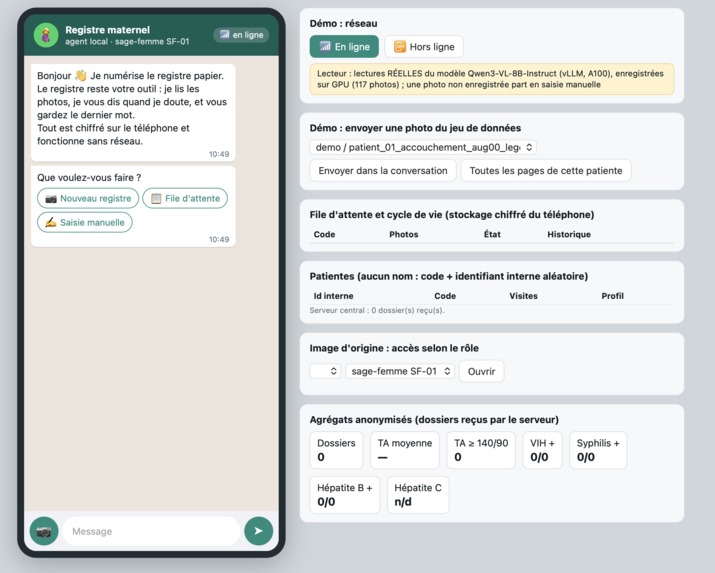Click Envoyer dans la conversation

coord(383,170)
